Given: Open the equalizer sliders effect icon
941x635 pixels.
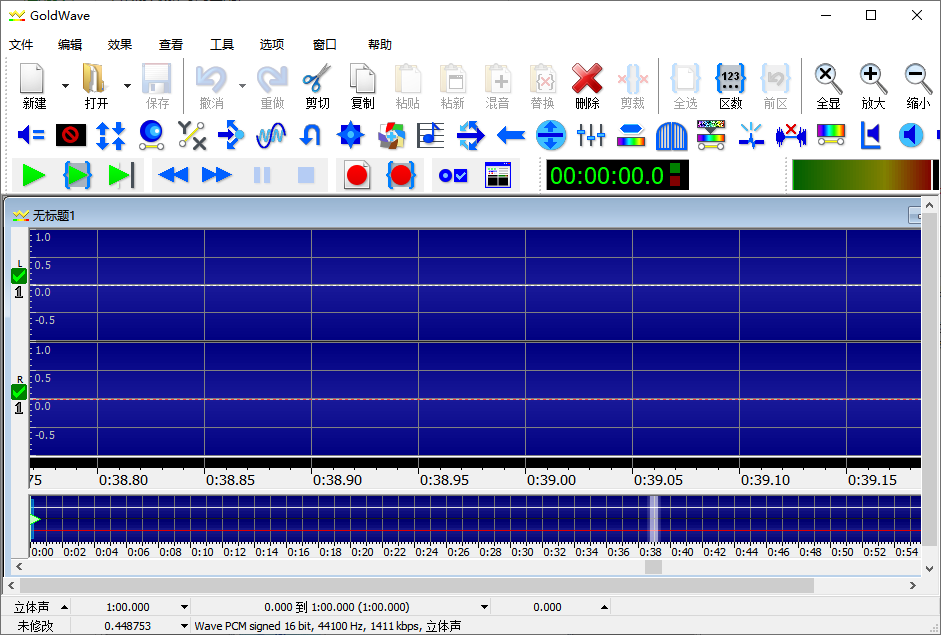Looking at the screenshot, I should (x=591, y=134).
